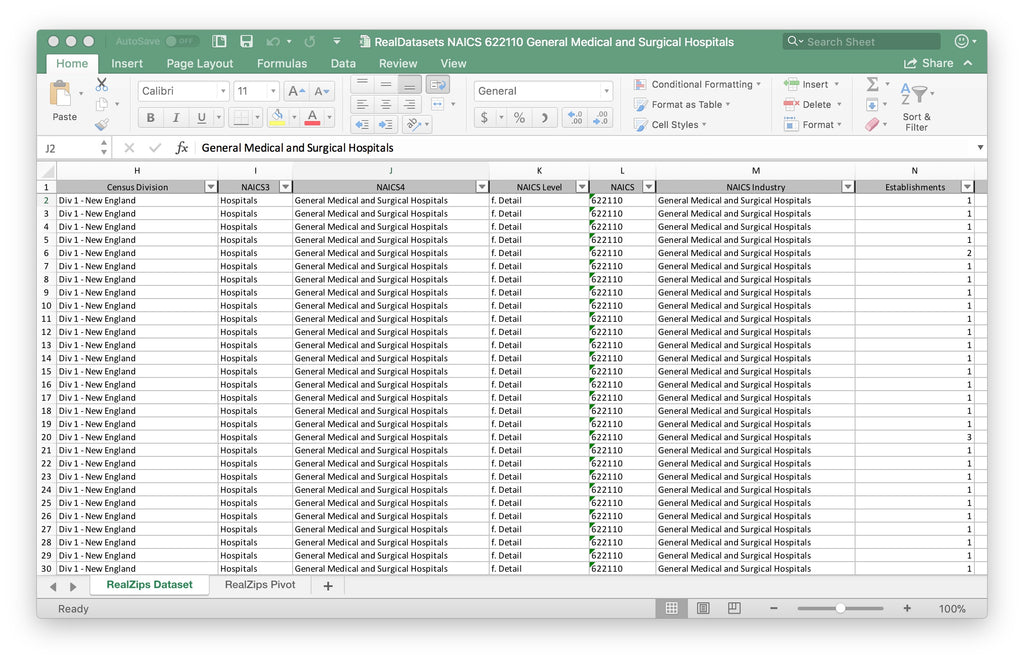The width and height of the screenshot is (1024, 662).
Task: Click the percent style icon
Action: [518, 118]
